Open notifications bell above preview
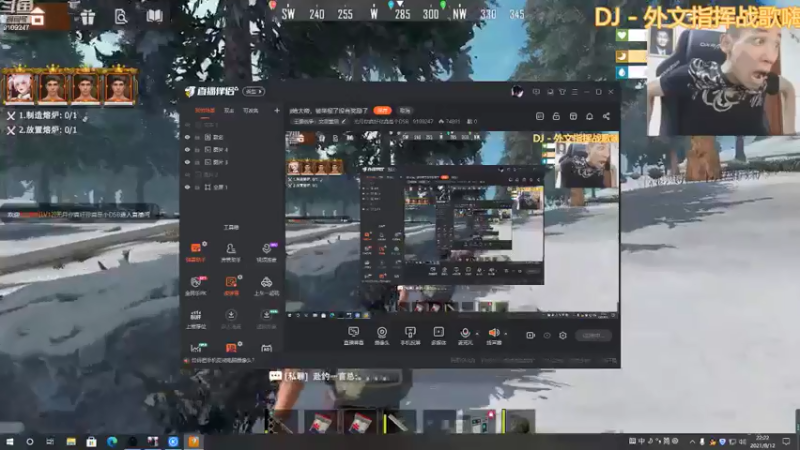This screenshot has width=800, height=450. click(589, 116)
